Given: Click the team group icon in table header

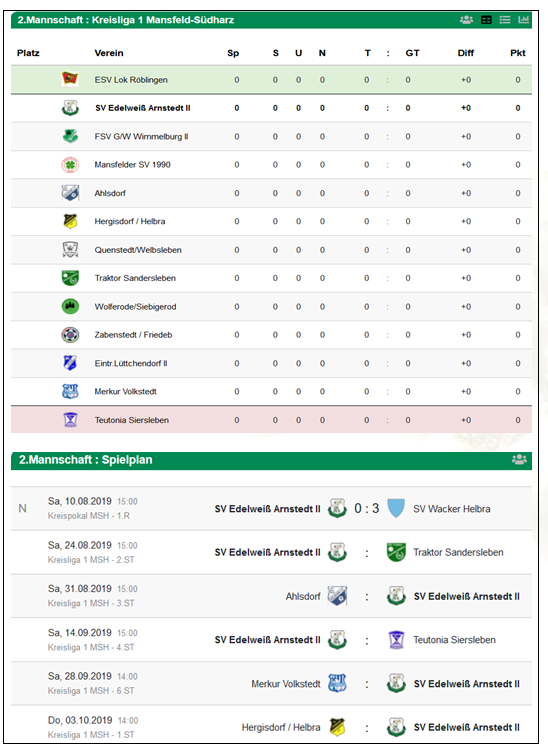Looking at the screenshot, I should (466, 20).
